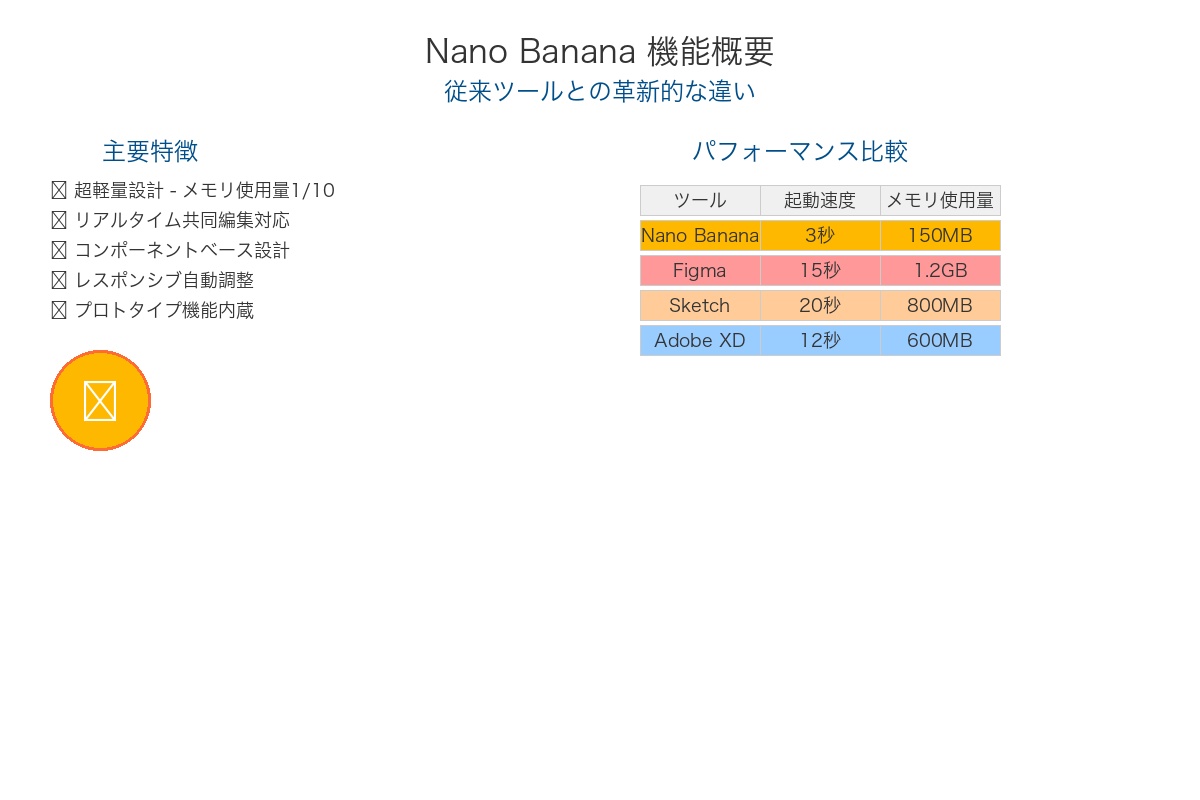Click the Adobe XD table cell
Viewport: 1200px width, 800px height.
[x=700, y=340]
